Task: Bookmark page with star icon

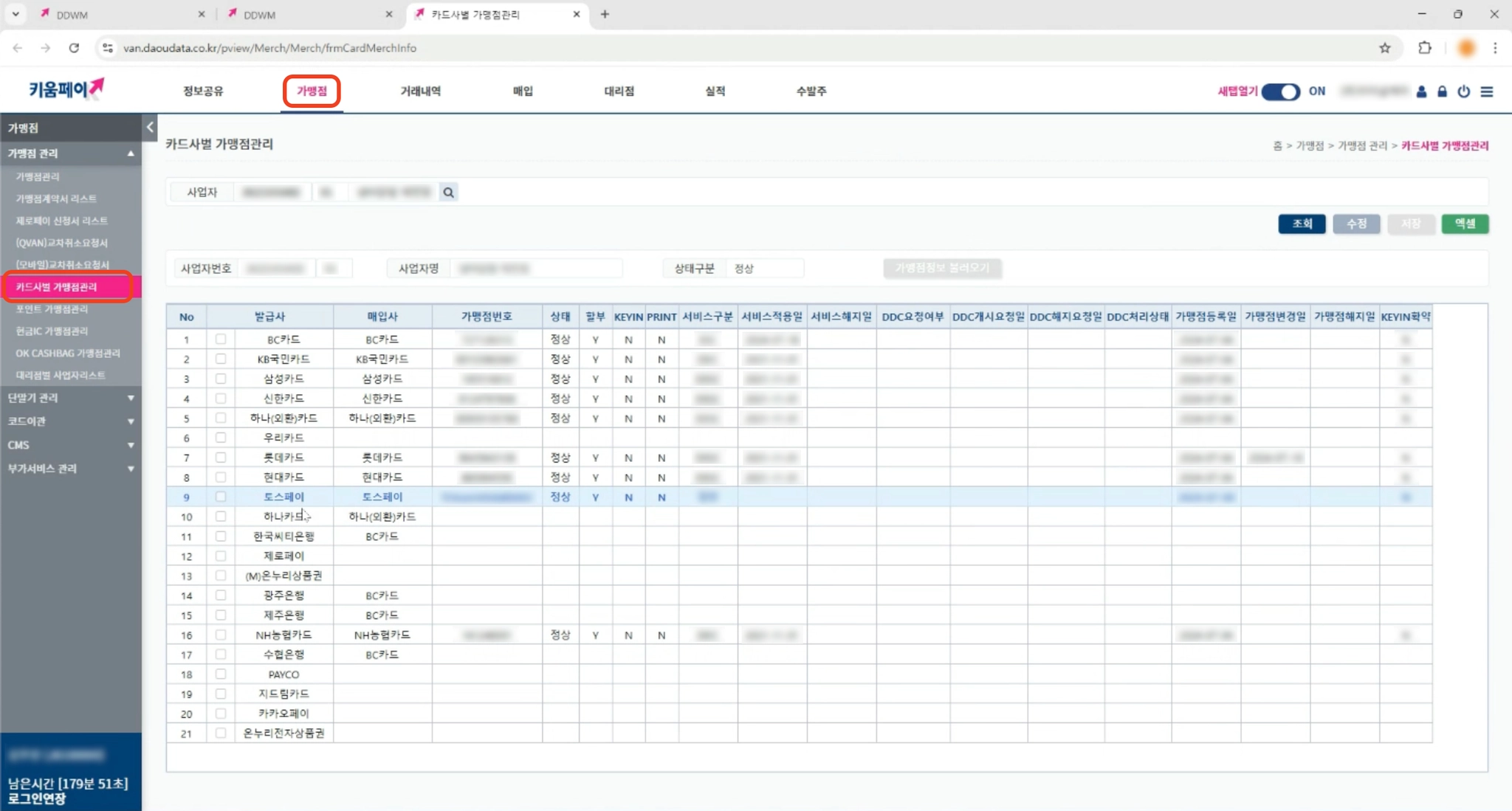Action: tap(1384, 48)
